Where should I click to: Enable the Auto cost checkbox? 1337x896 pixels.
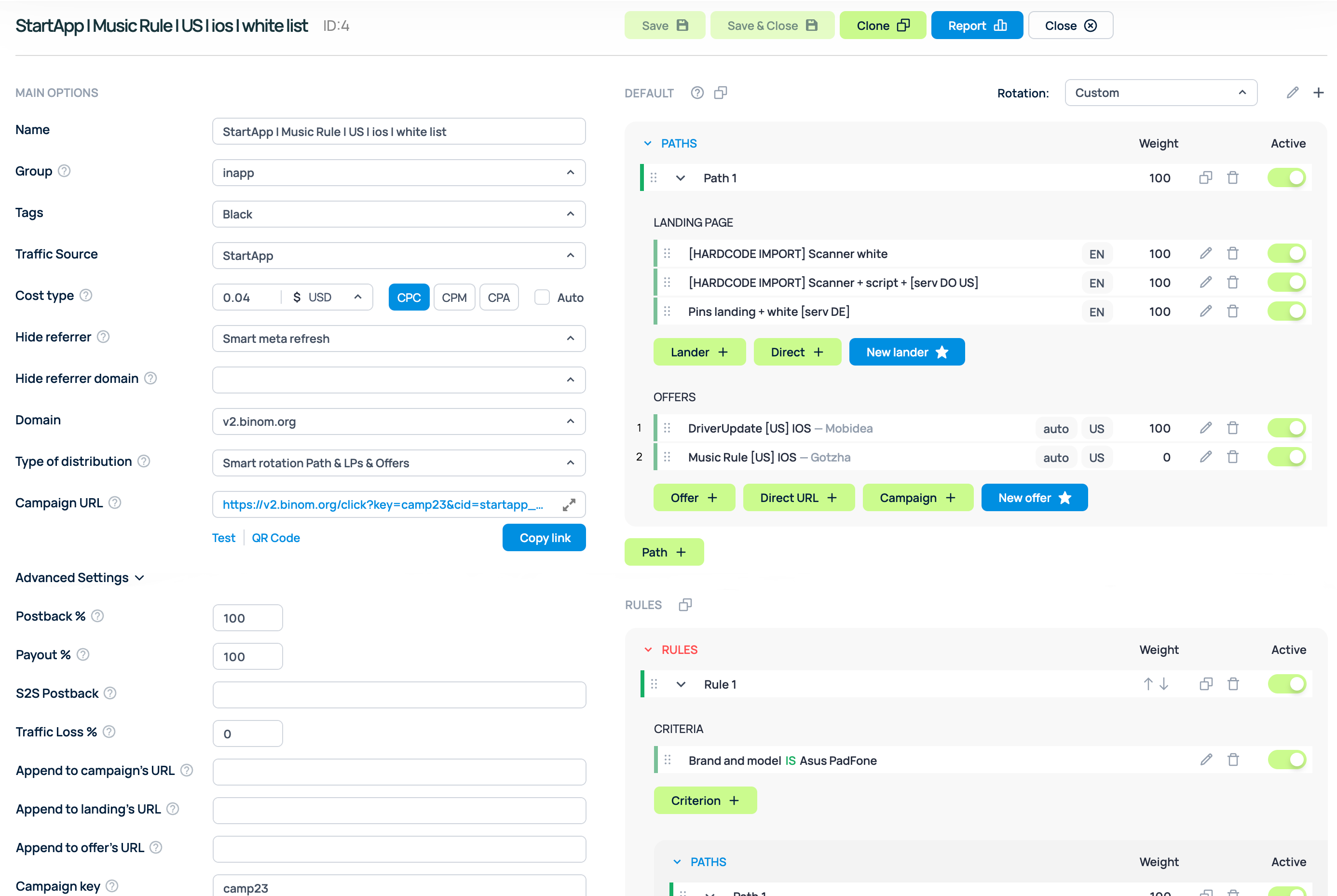point(542,297)
